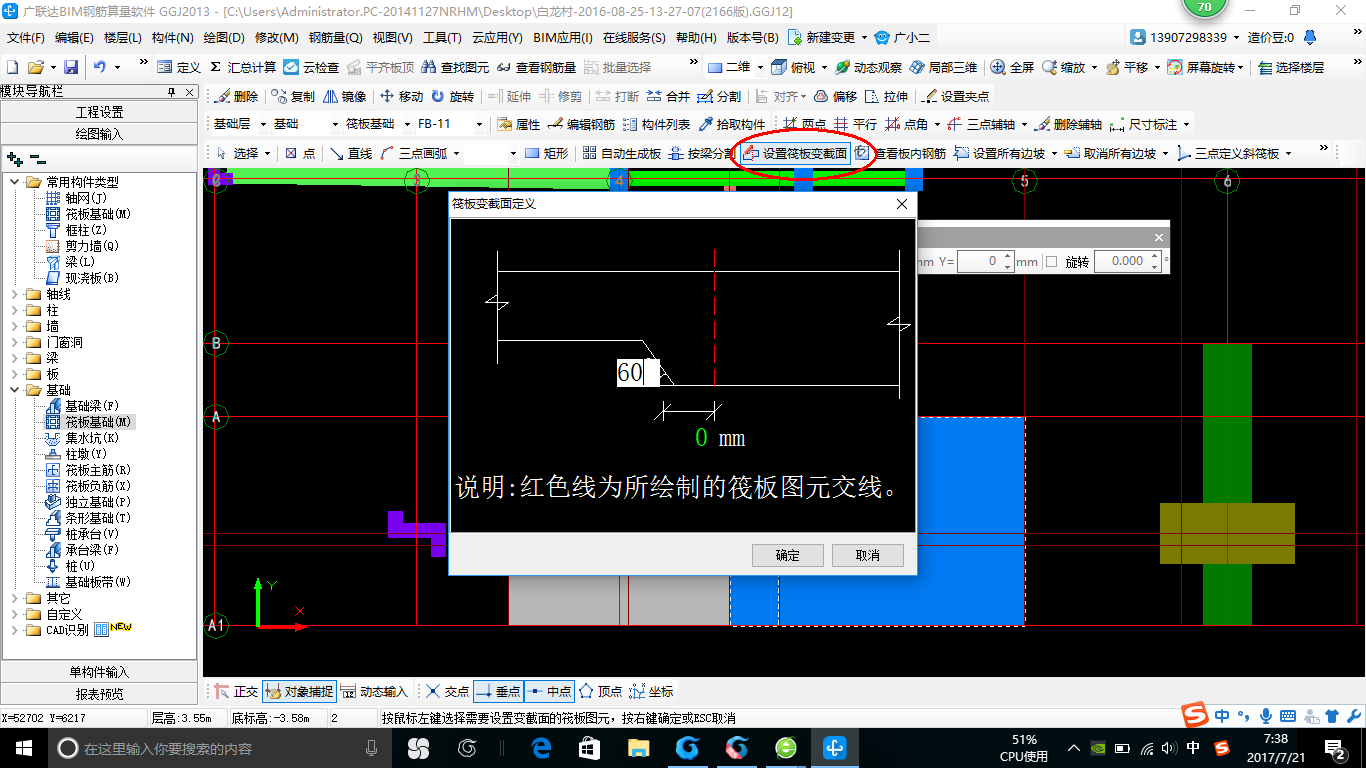Select 集水坑(K) tree item
Screen dimensions: 1366x768
click(92, 438)
